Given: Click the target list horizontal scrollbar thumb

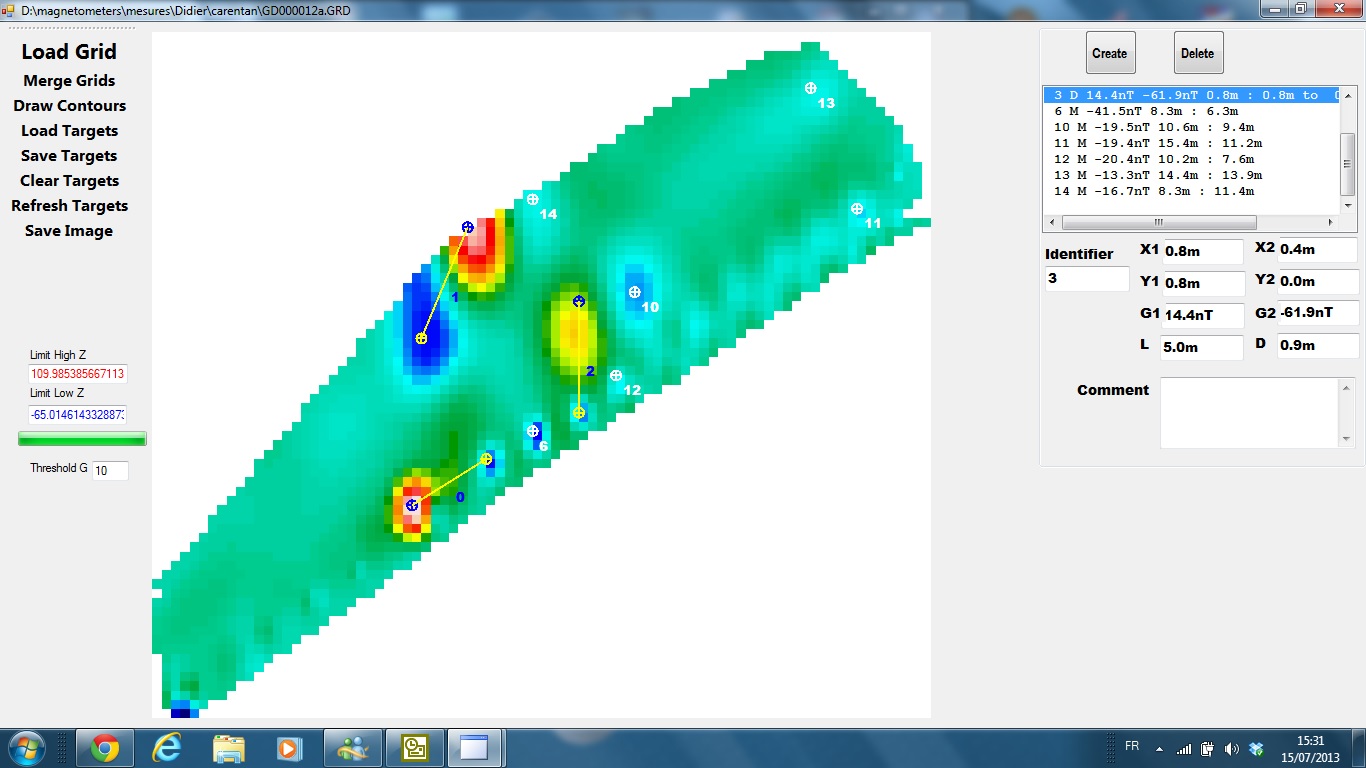Looking at the screenshot, I should click(1159, 222).
